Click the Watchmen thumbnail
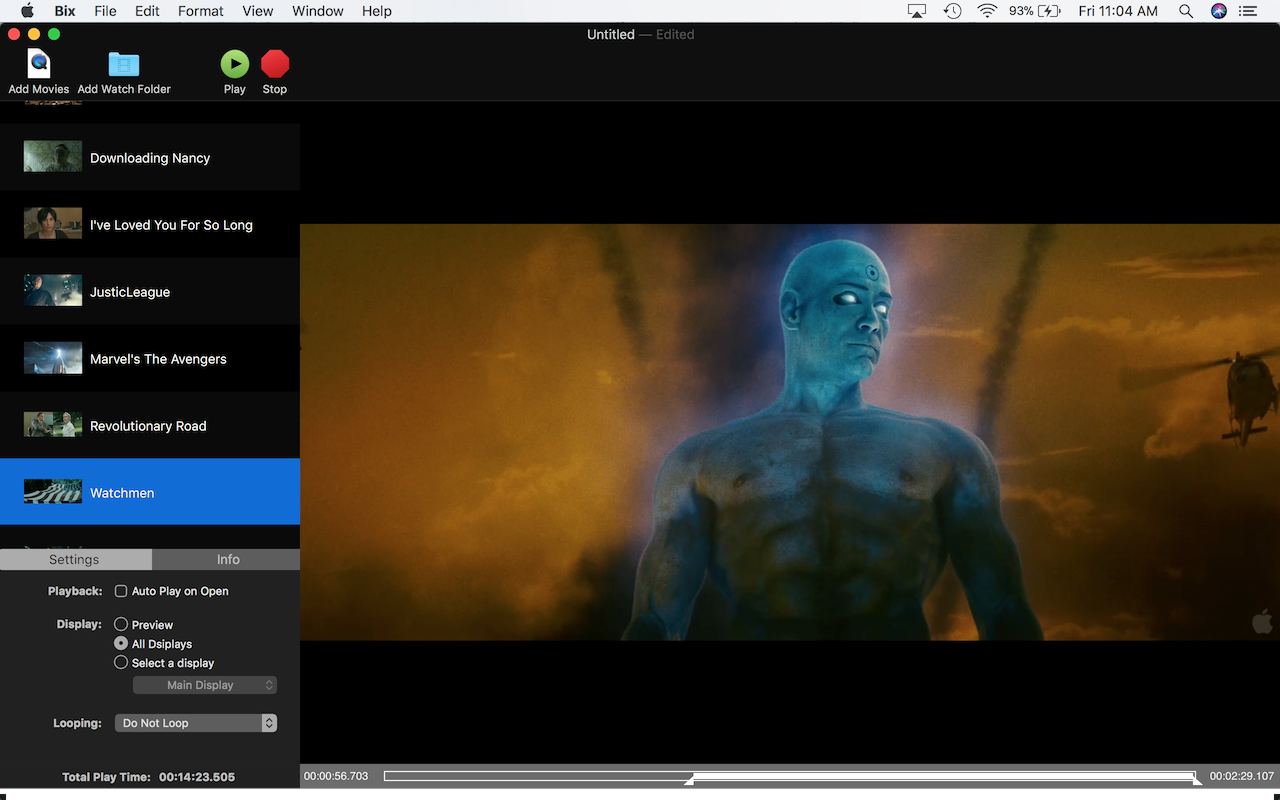The height and width of the screenshot is (800, 1280). click(x=53, y=492)
